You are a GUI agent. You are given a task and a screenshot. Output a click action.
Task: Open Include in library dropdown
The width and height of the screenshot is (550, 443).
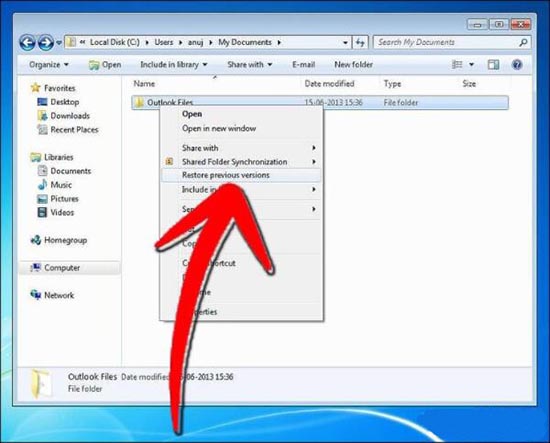[174, 65]
